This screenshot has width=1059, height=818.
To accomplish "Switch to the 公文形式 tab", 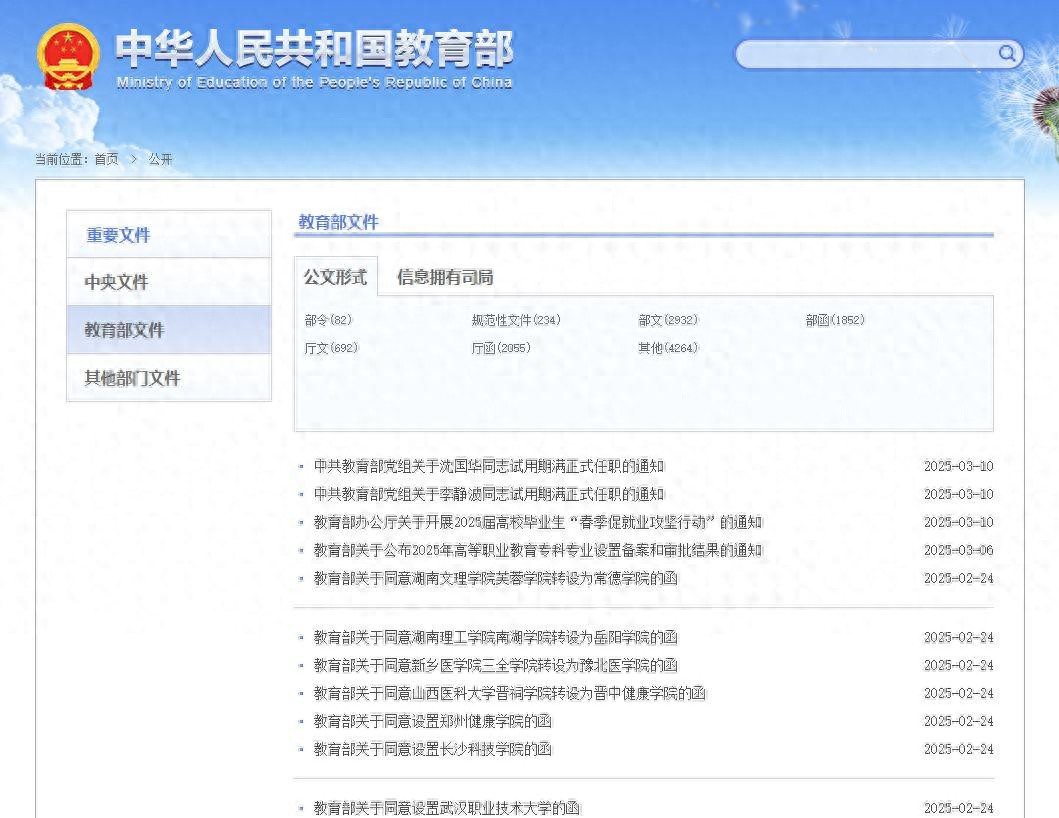I will pyautogui.click(x=336, y=277).
